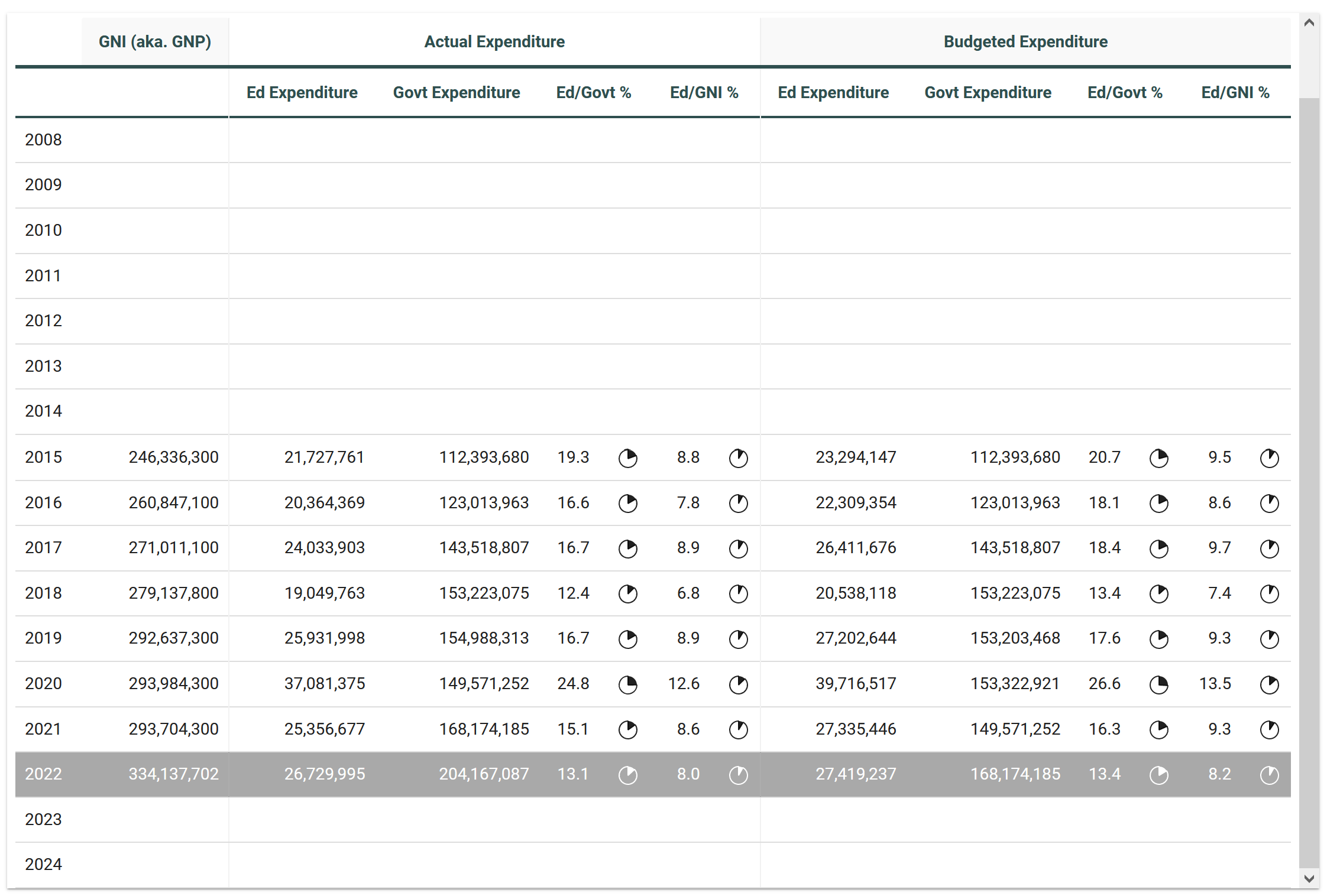Click 2017 actual Ed/Govt pie icon
Viewport: 1327px width, 896px height.
627,548
